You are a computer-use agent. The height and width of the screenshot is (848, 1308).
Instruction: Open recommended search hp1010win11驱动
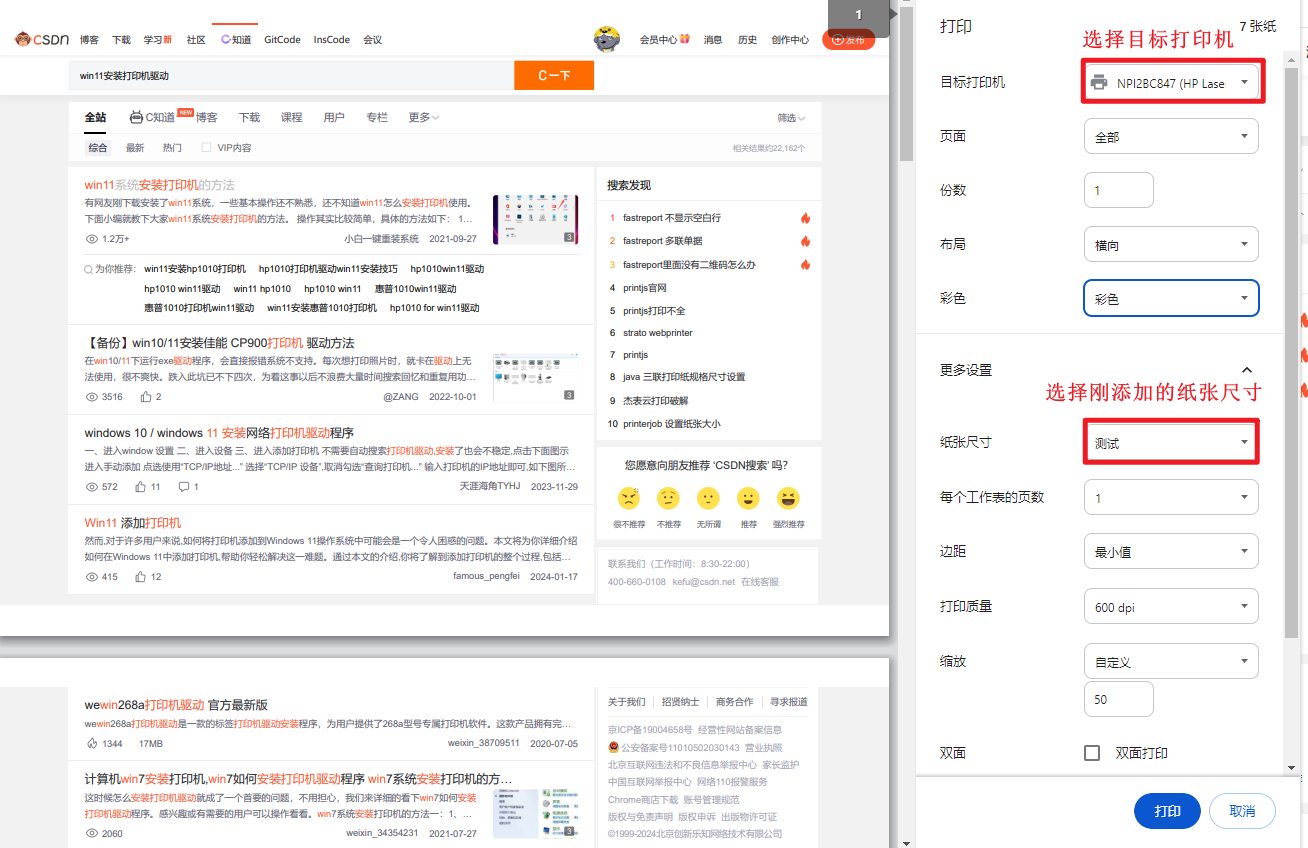click(x=447, y=269)
